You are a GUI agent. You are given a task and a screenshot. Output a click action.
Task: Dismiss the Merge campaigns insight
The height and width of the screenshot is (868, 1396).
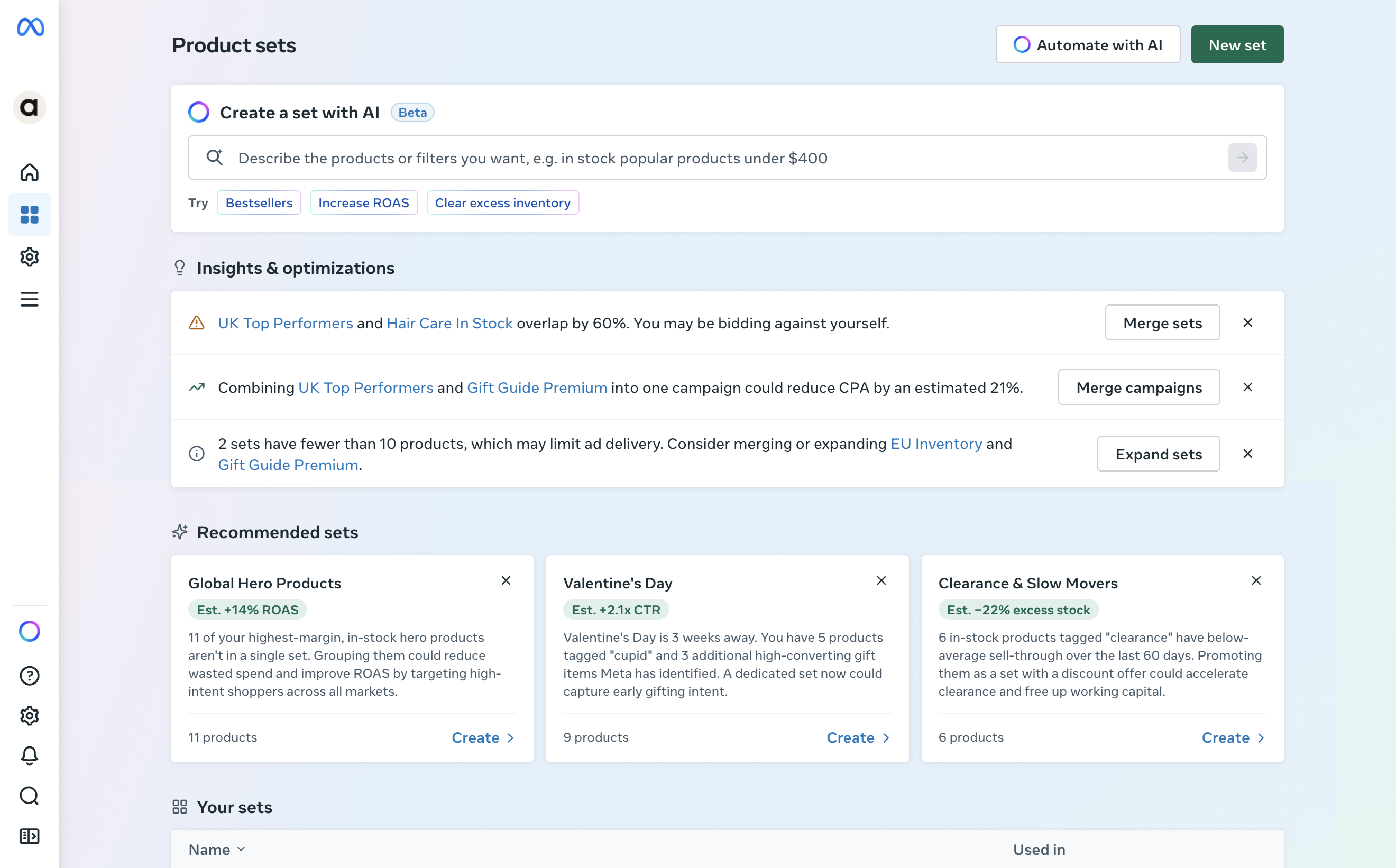point(1248,387)
